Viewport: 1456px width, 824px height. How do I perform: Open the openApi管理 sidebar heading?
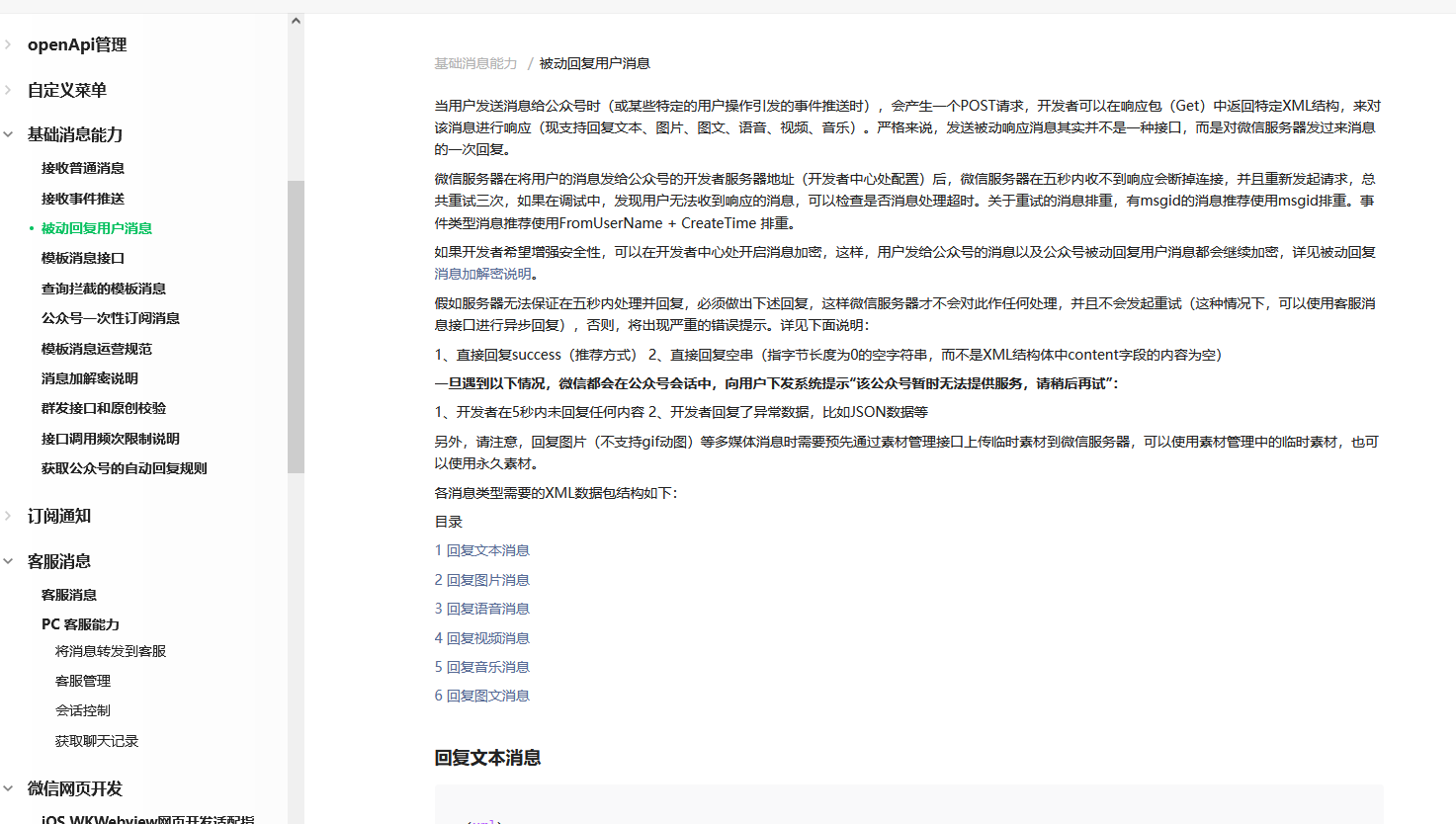click(77, 44)
